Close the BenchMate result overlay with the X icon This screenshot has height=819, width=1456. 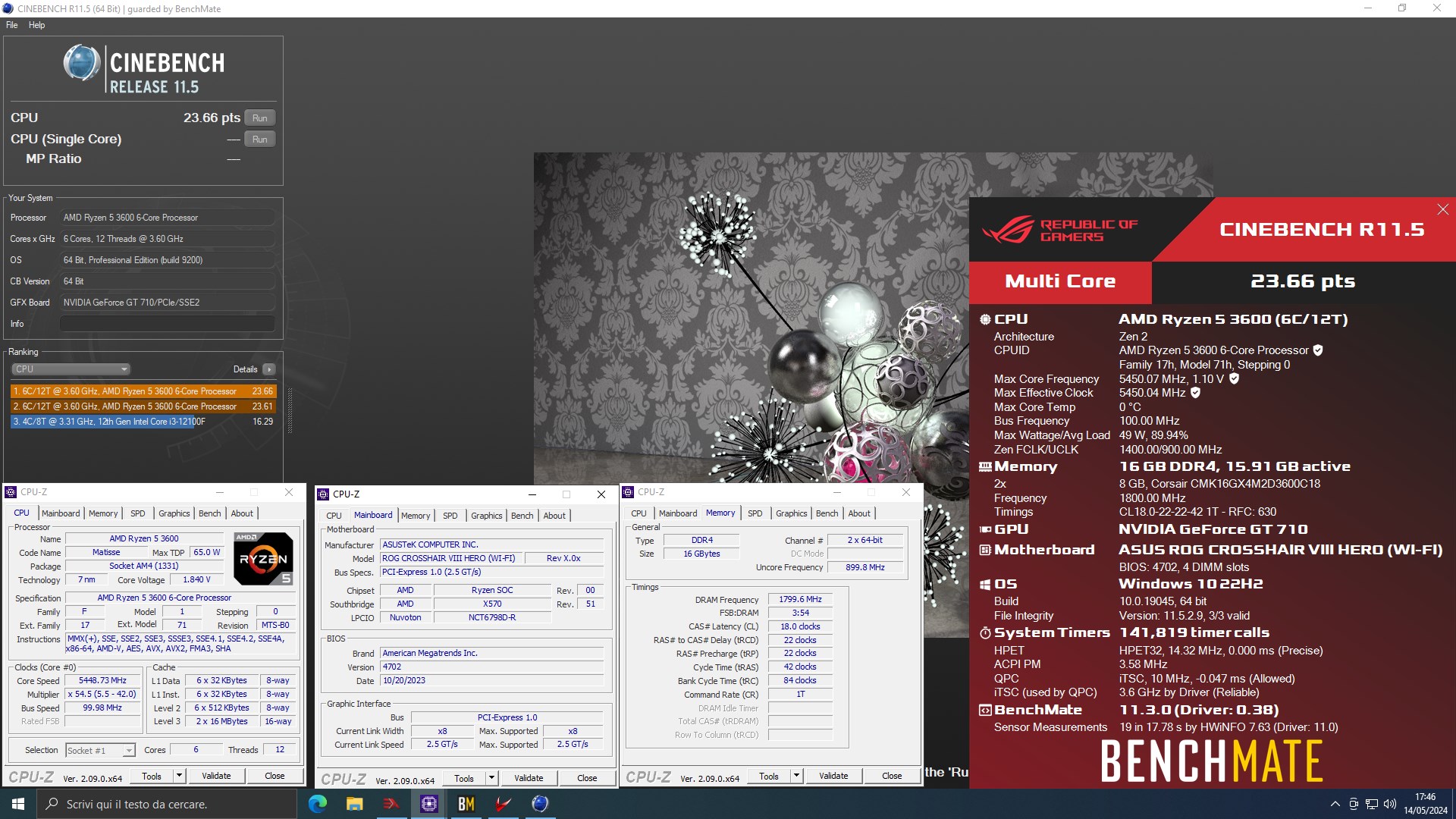pyautogui.click(x=1442, y=209)
